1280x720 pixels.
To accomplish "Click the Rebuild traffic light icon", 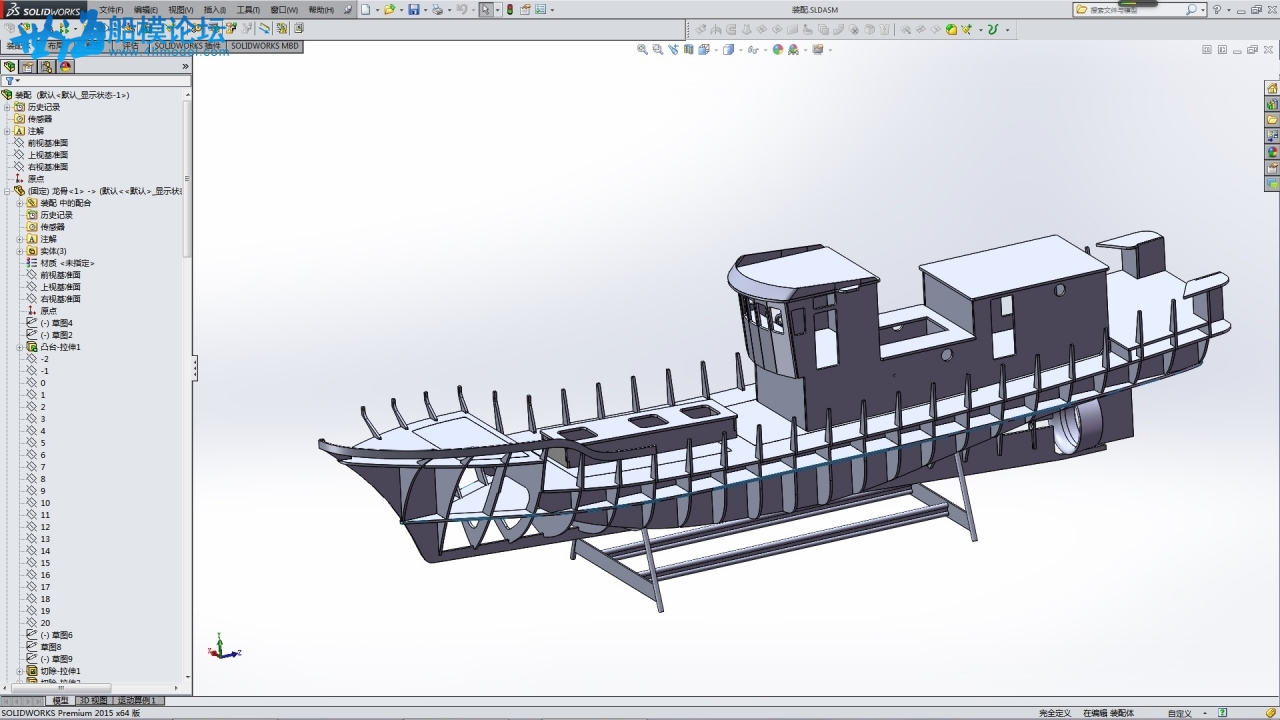I will click(x=510, y=9).
